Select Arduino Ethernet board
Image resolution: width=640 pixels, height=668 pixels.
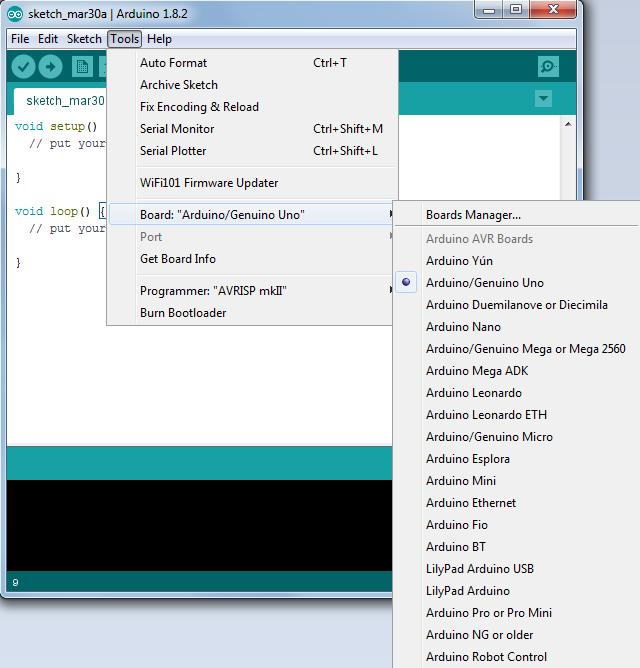coord(517,503)
